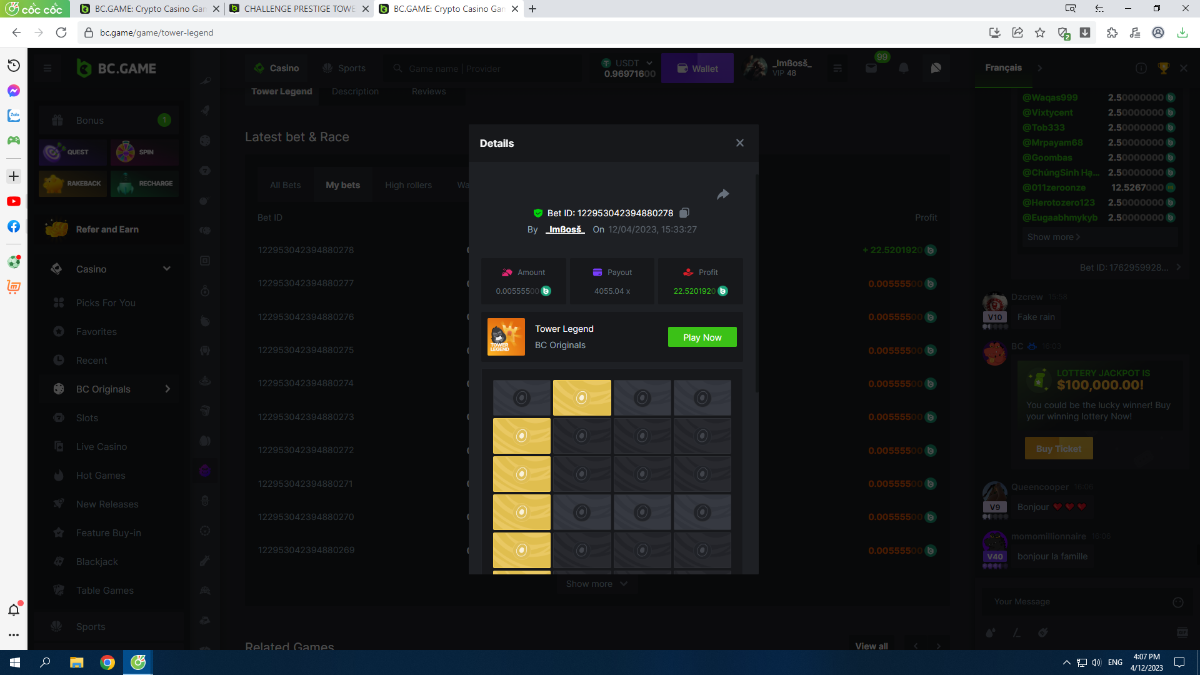Copy the Bet ID using the copy icon
Viewport: 1200px width, 675px height.
tap(684, 213)
